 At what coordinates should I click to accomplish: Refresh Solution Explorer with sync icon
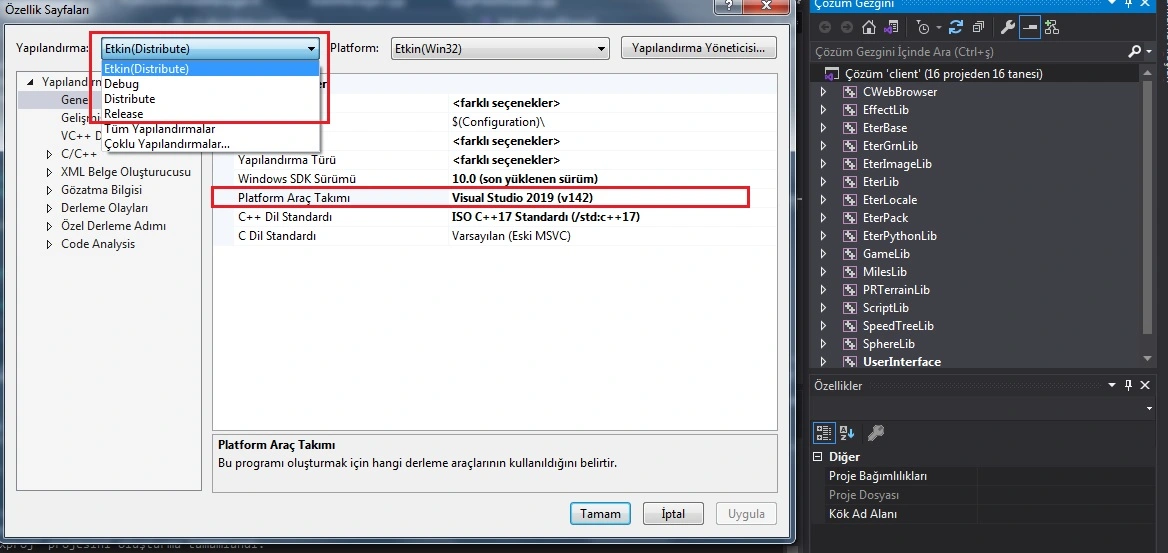tap(957, 28)
